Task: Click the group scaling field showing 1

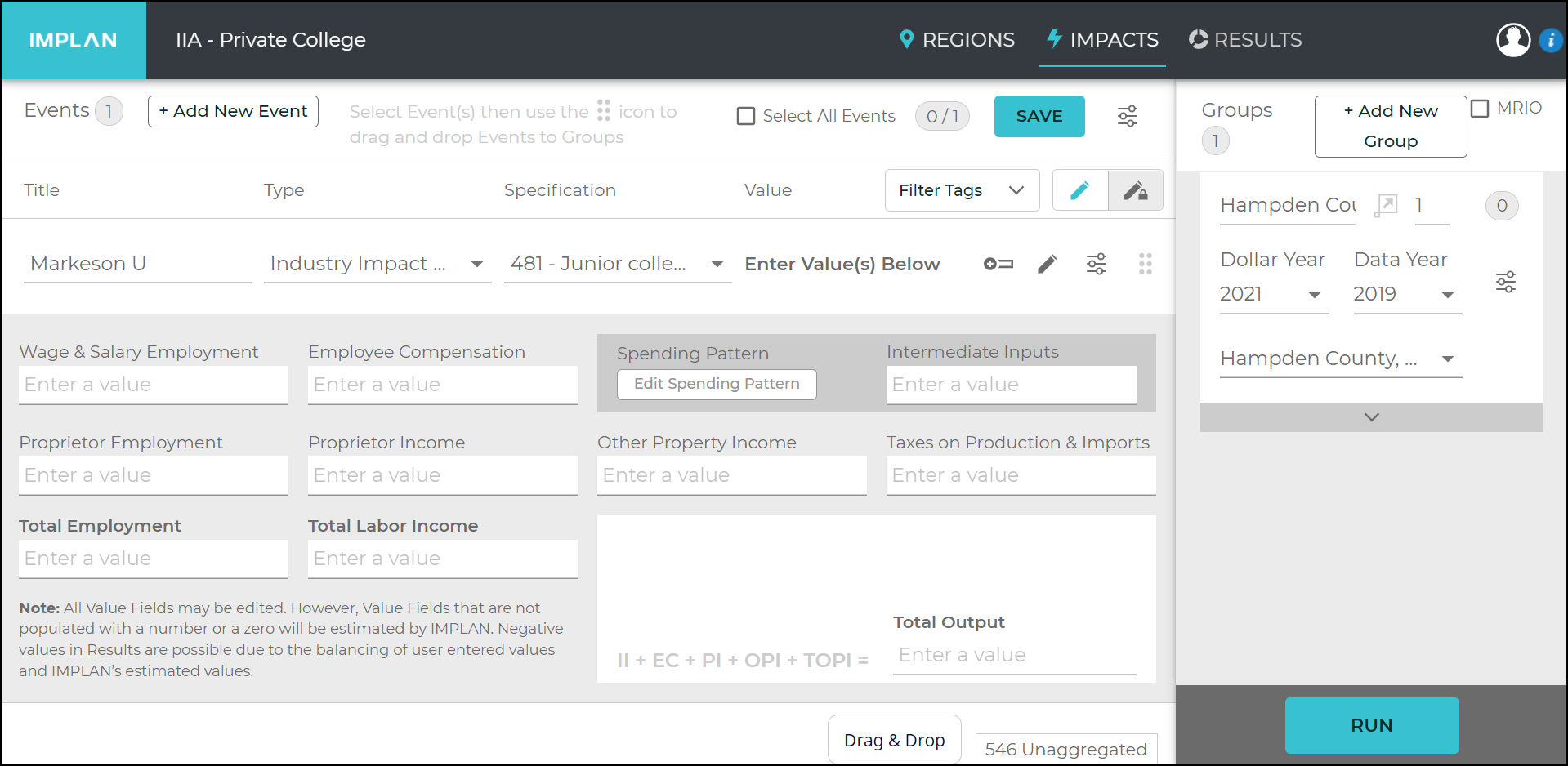Action: click(x=1432, y=205)
